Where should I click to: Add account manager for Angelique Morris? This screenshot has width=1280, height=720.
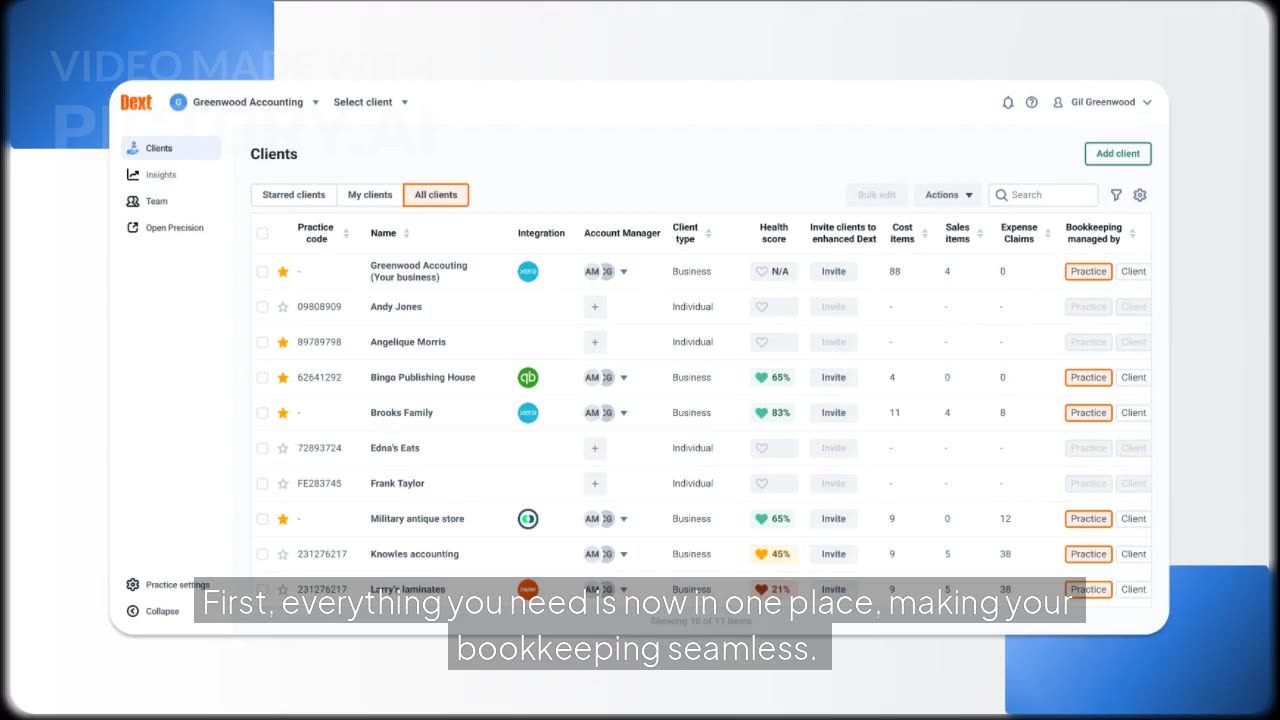(595, 342)
